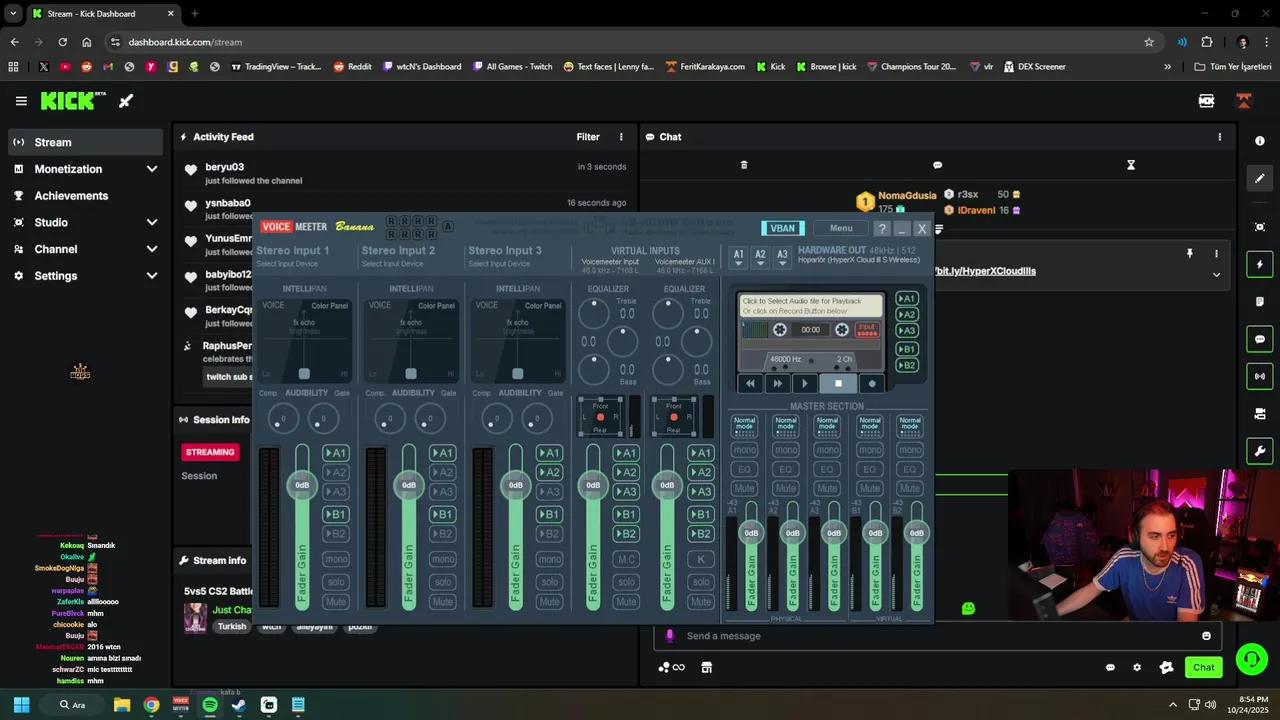This screenshot has width=1280, height=720.
Task: Select input device for Stereo Input 3
Action: [x=505, y=264]
